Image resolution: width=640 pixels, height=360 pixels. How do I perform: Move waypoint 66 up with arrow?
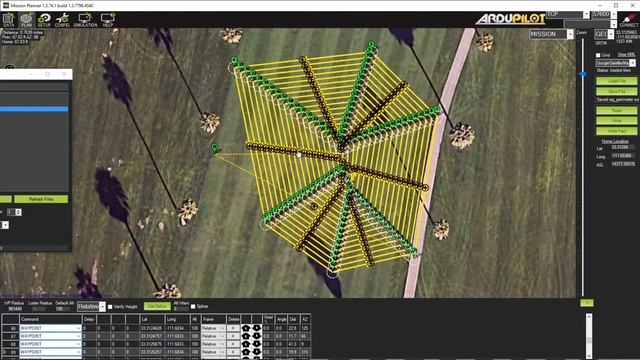246,328
